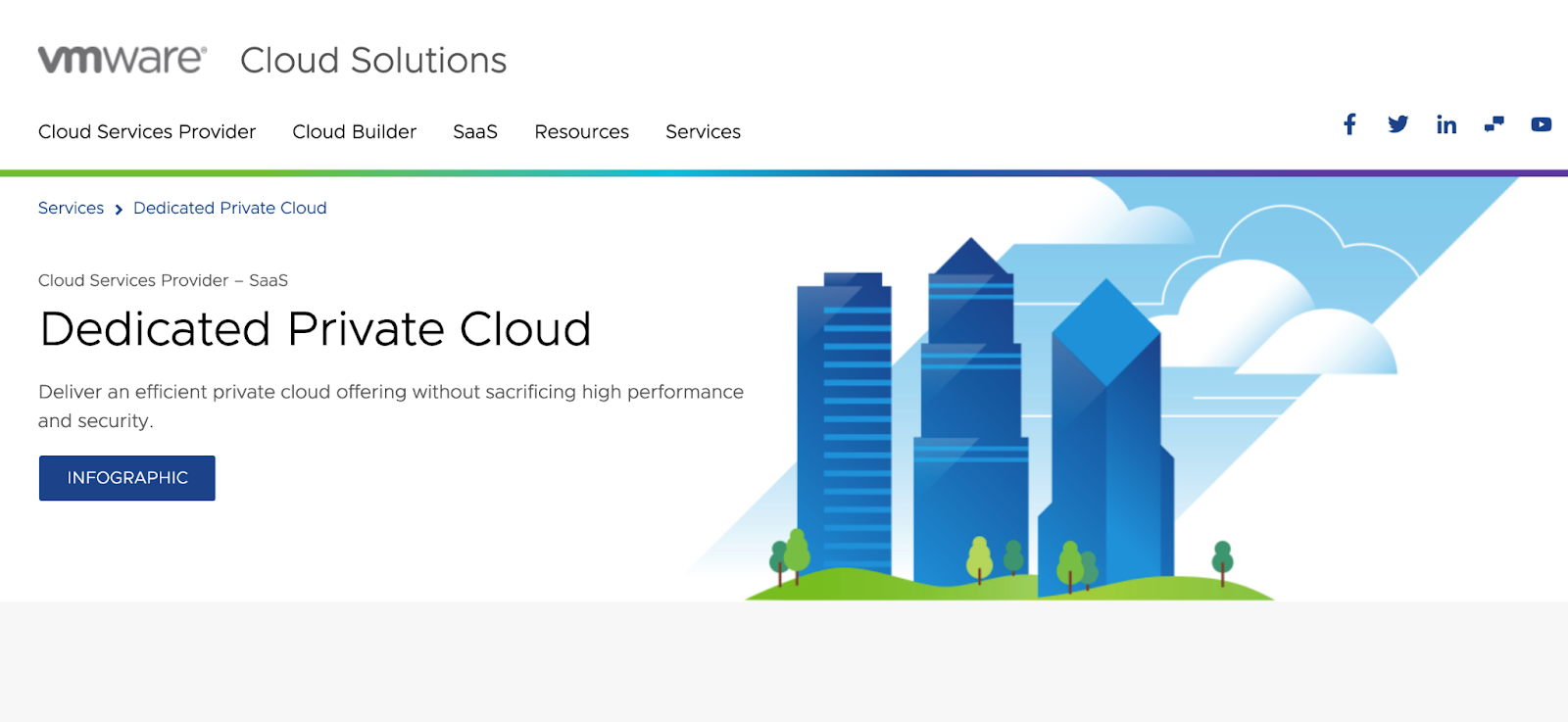Click the 'Cloud Services Provider – SaaS' label
1568x722 pixels.
point(163,280)
